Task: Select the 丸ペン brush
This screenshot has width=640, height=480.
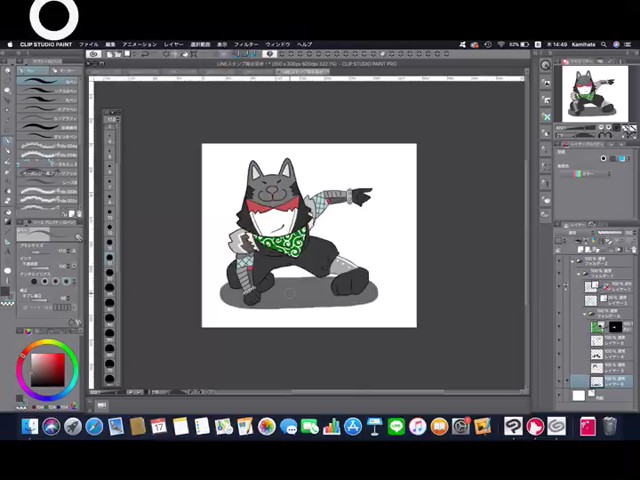Action: [47, 100]
